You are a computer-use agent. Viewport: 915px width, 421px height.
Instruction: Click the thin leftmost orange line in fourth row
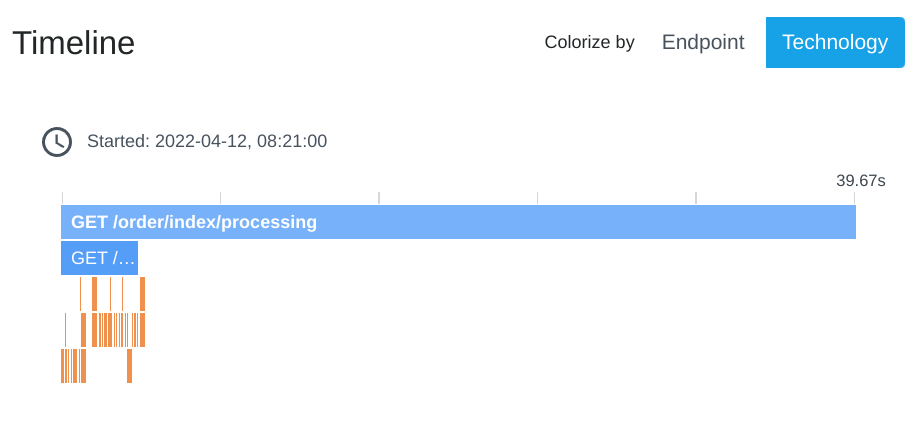click(66, 330)
